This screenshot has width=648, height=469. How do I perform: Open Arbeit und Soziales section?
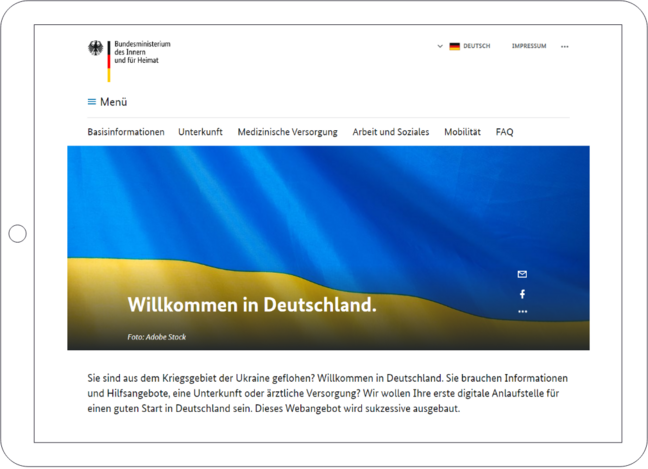391,132
